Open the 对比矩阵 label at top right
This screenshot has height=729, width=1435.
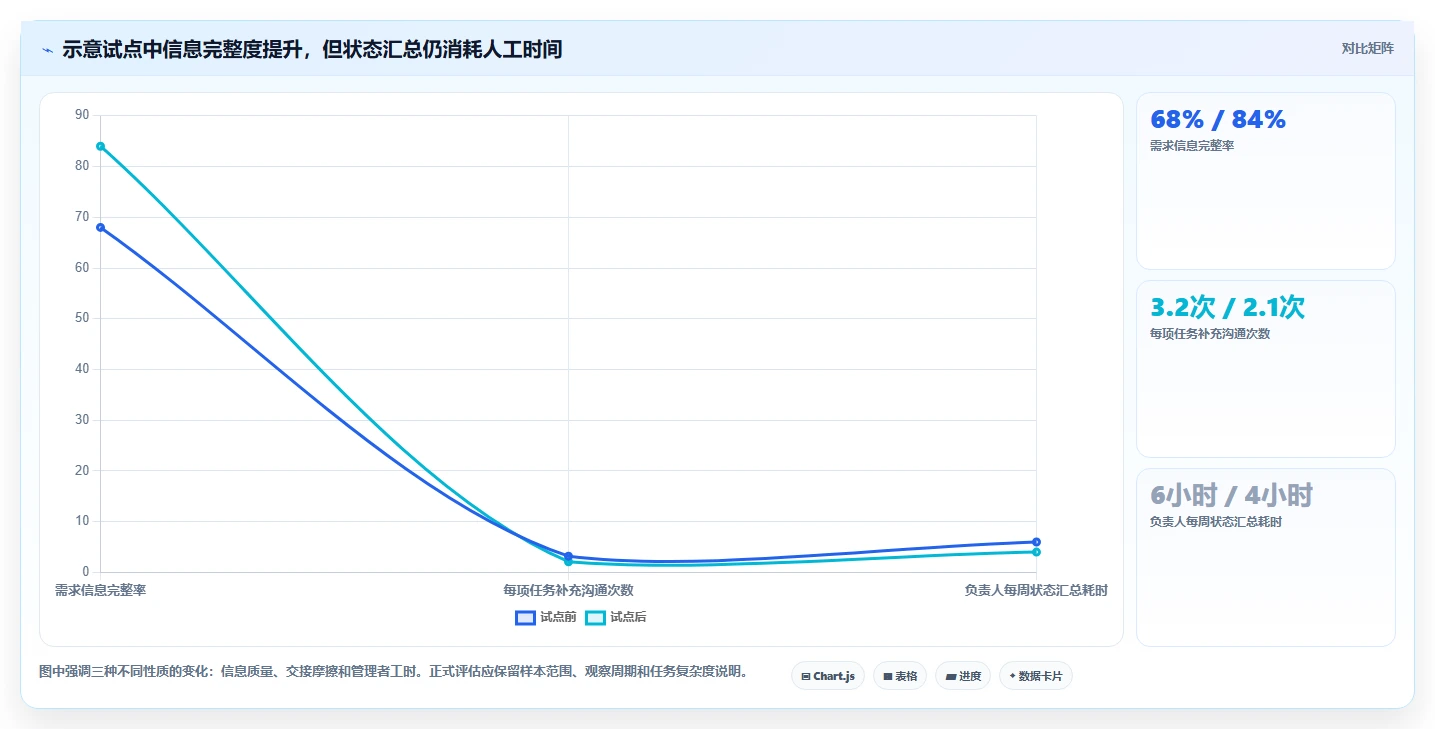(x=1367, y=48)
